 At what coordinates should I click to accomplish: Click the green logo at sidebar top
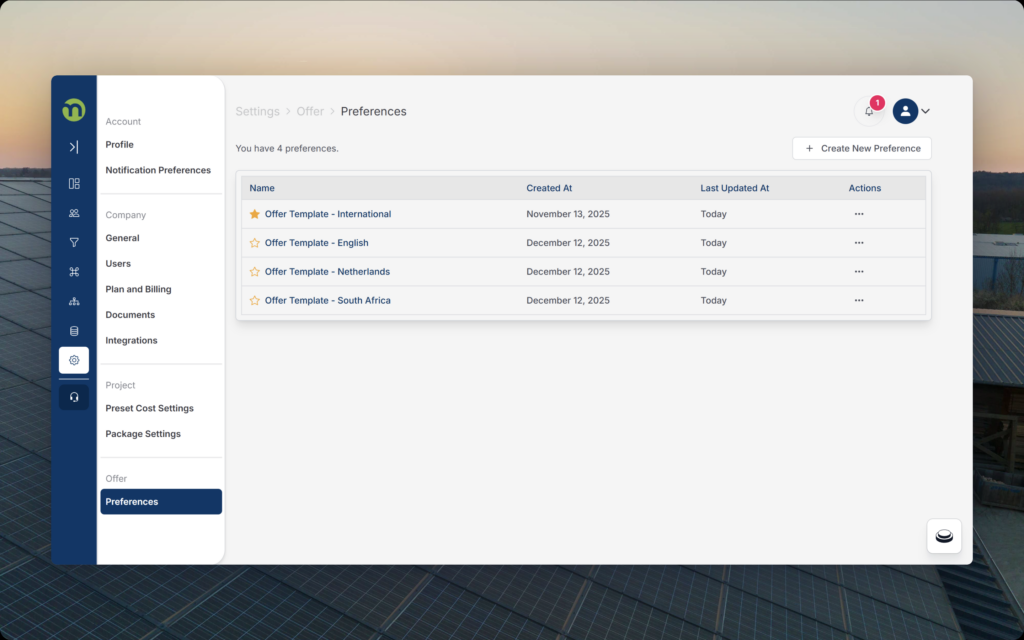click(74, 110)
